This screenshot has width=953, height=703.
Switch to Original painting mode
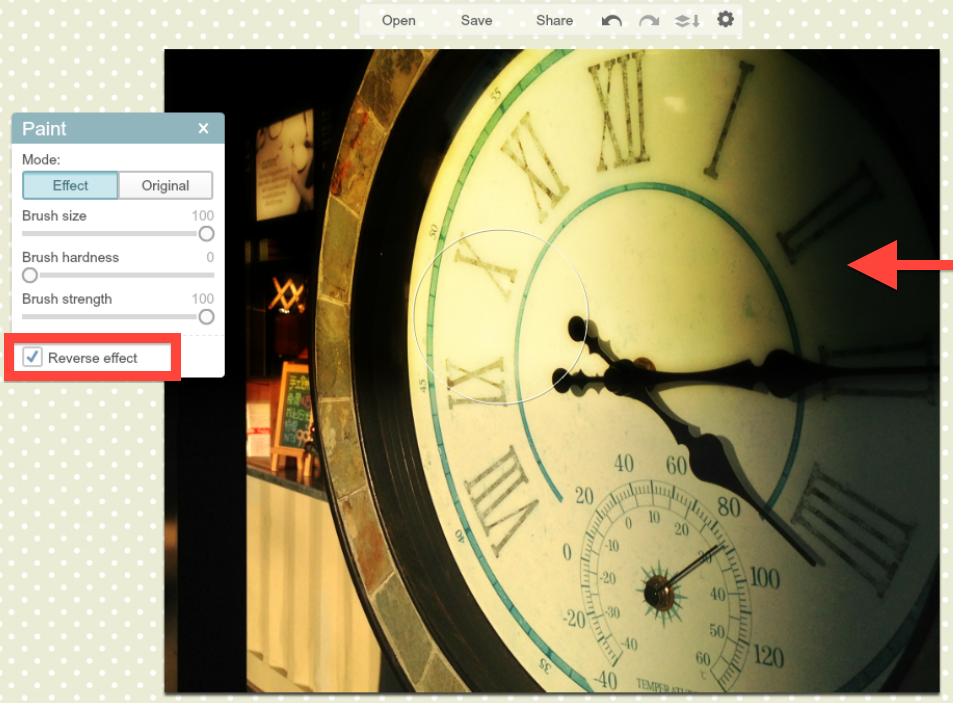tap(165, 185)
